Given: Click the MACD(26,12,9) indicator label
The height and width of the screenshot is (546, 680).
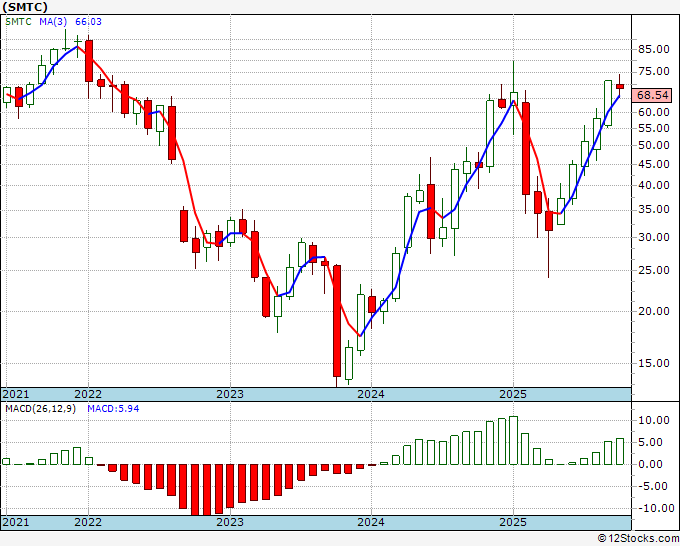Looking at the screenshot, I should click(x=40, y=409).
